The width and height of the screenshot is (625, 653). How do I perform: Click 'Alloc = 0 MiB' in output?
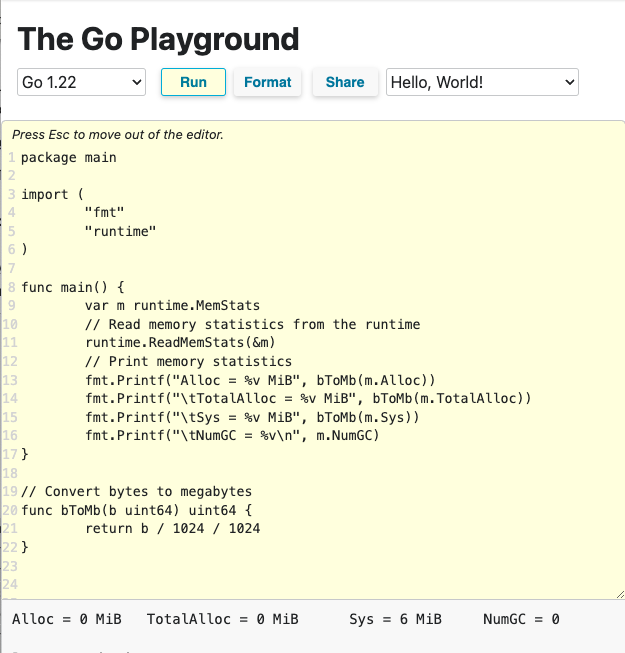click(x=67, y=619)
